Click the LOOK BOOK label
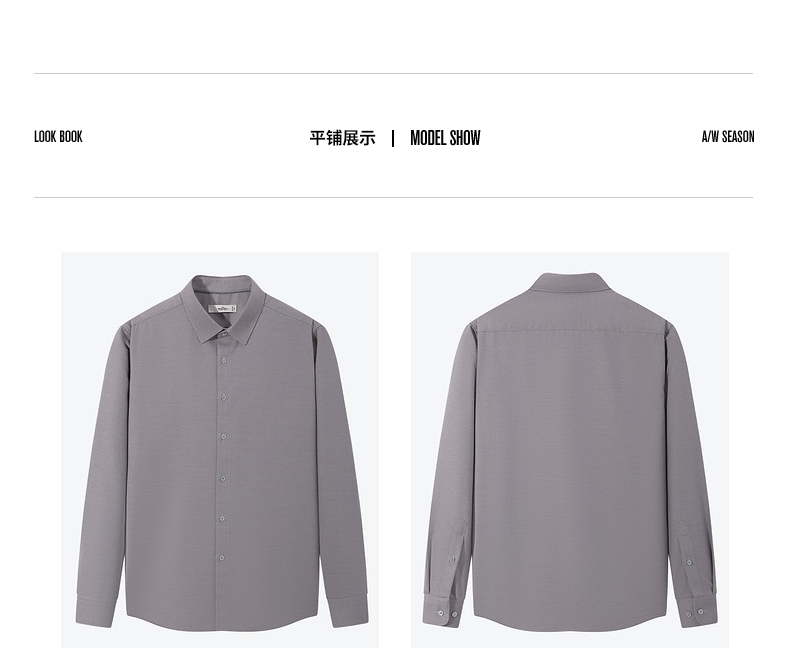The width and height of the screenshot is (790, 657). [58, 137]
